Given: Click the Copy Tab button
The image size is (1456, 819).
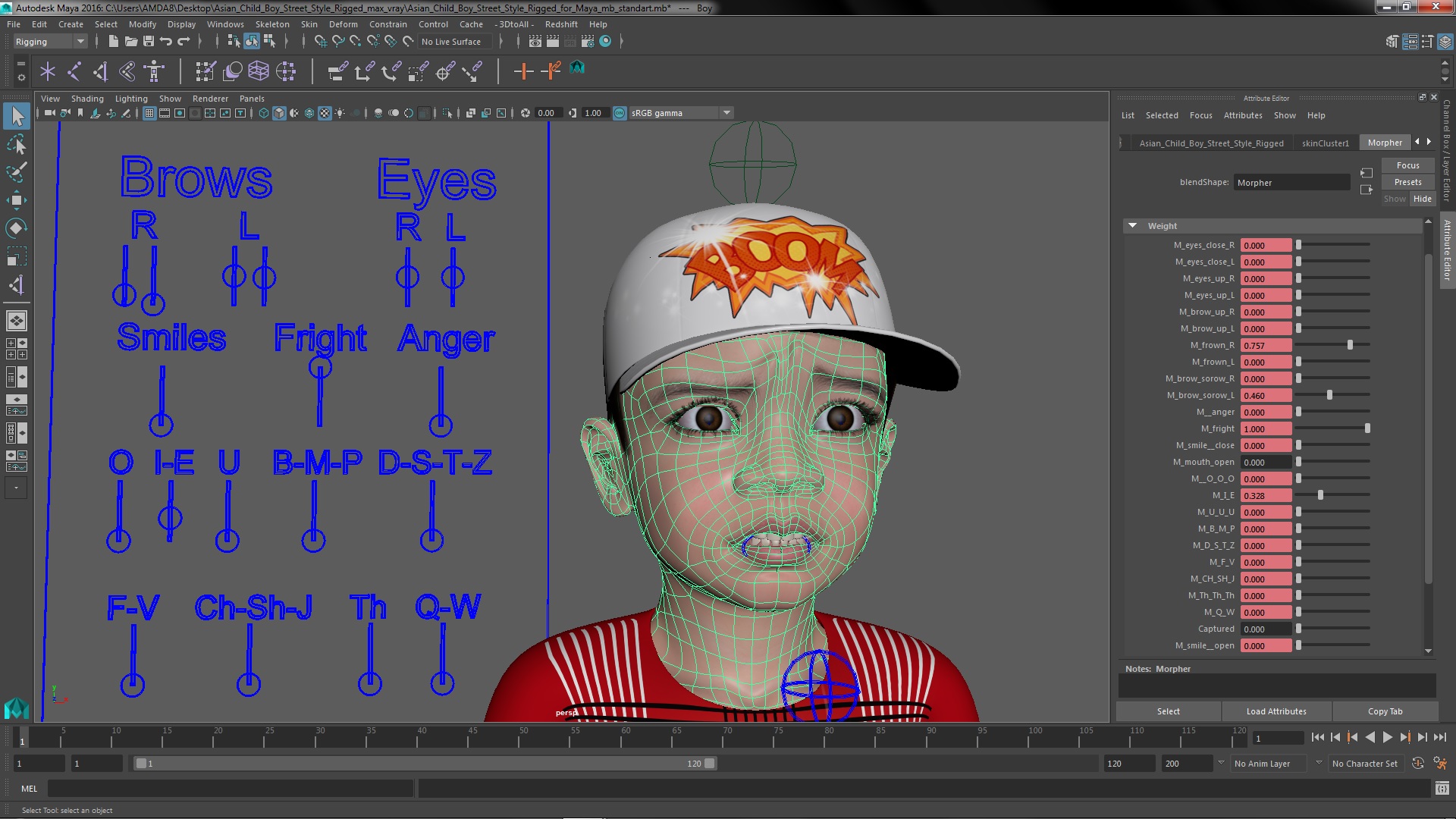Looking at the screenshot, I should coord(1385,711).
